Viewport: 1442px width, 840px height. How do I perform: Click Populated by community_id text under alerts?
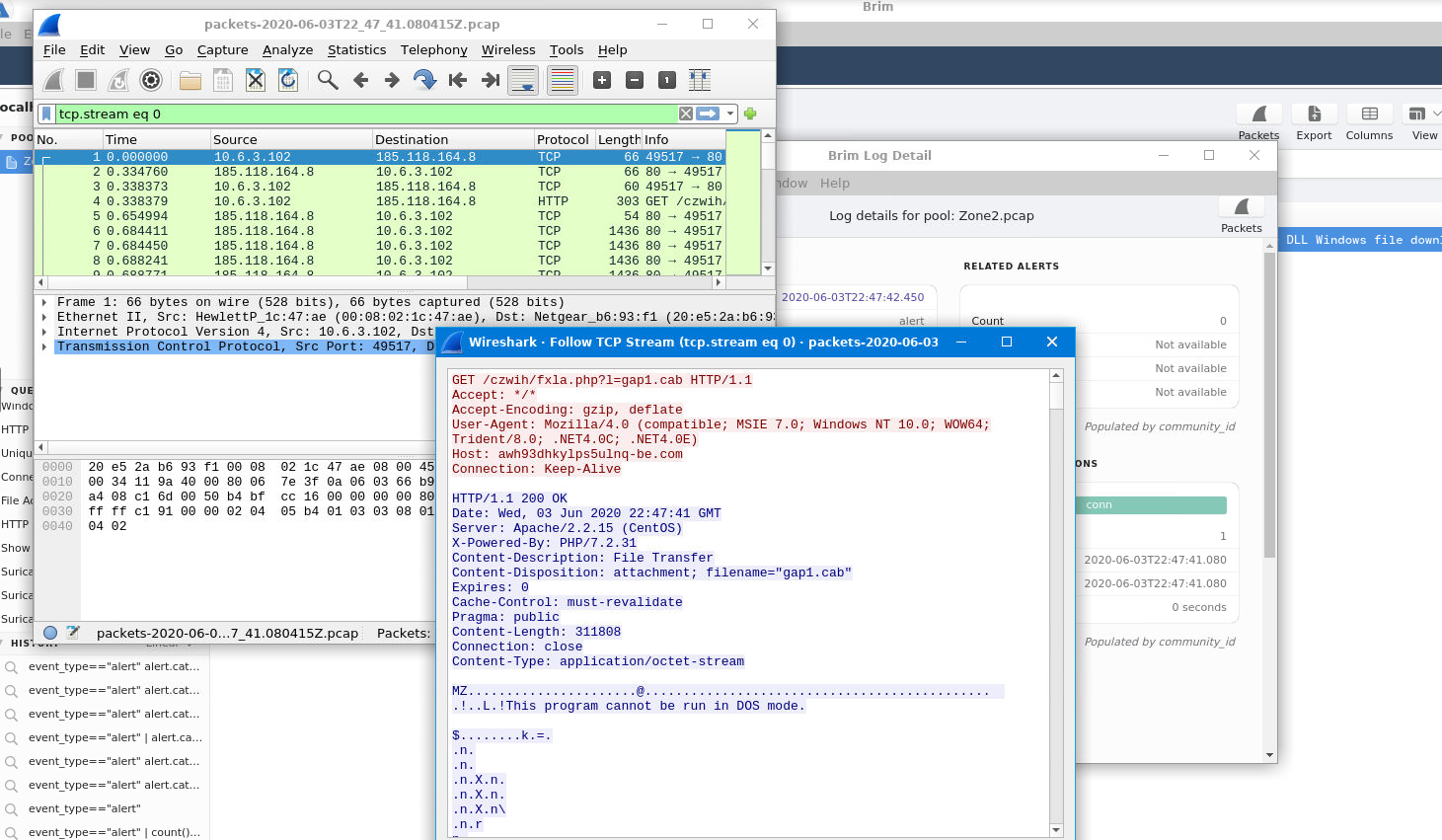click(1160, 426)
